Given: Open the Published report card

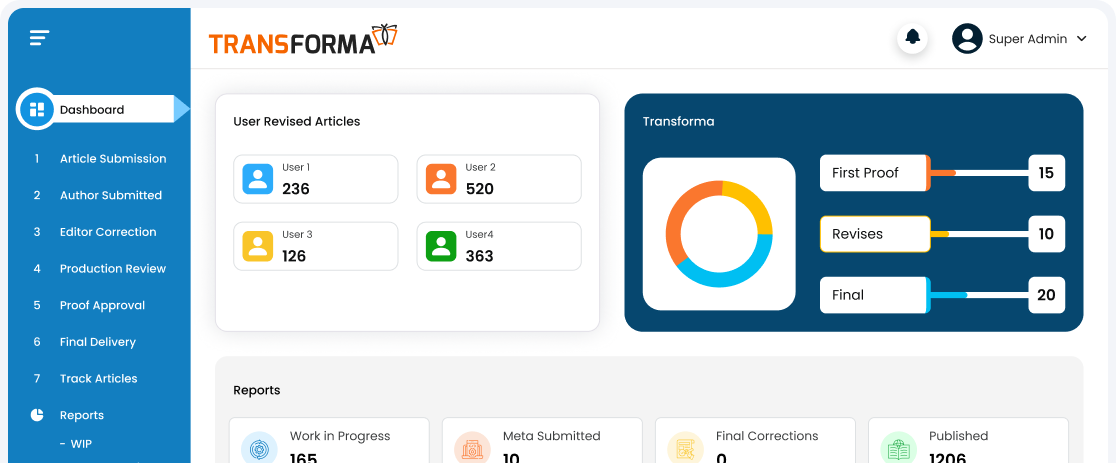Looking at the screenshot, I should pyautogui.click(x=968, y=440).
